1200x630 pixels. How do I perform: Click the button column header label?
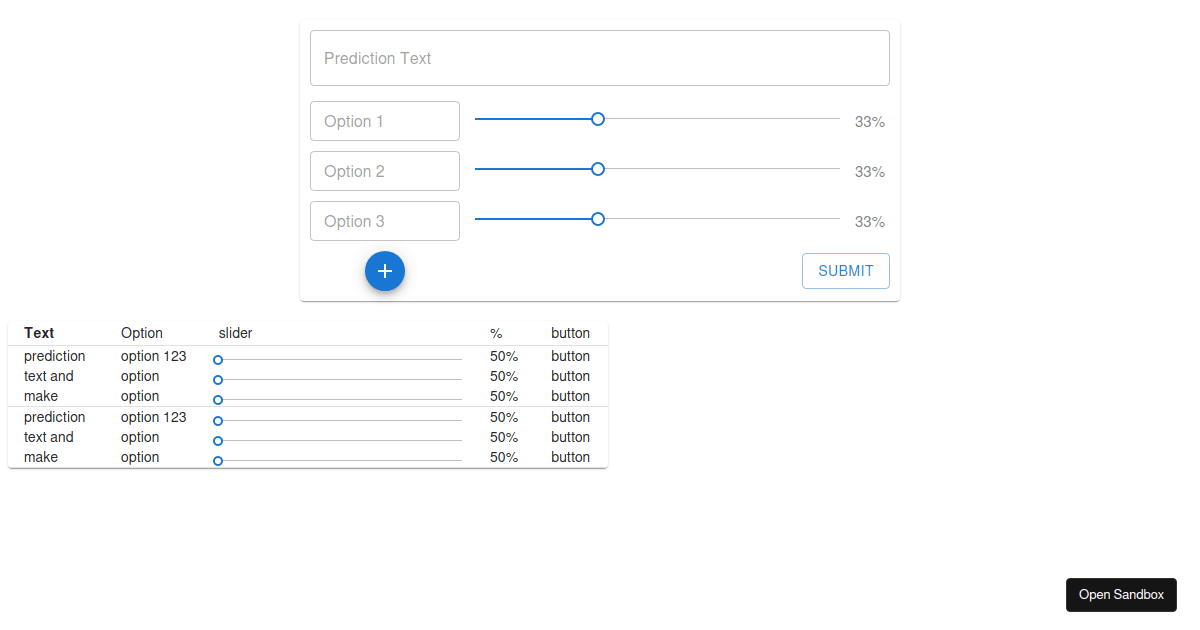[x=570, y=333]
